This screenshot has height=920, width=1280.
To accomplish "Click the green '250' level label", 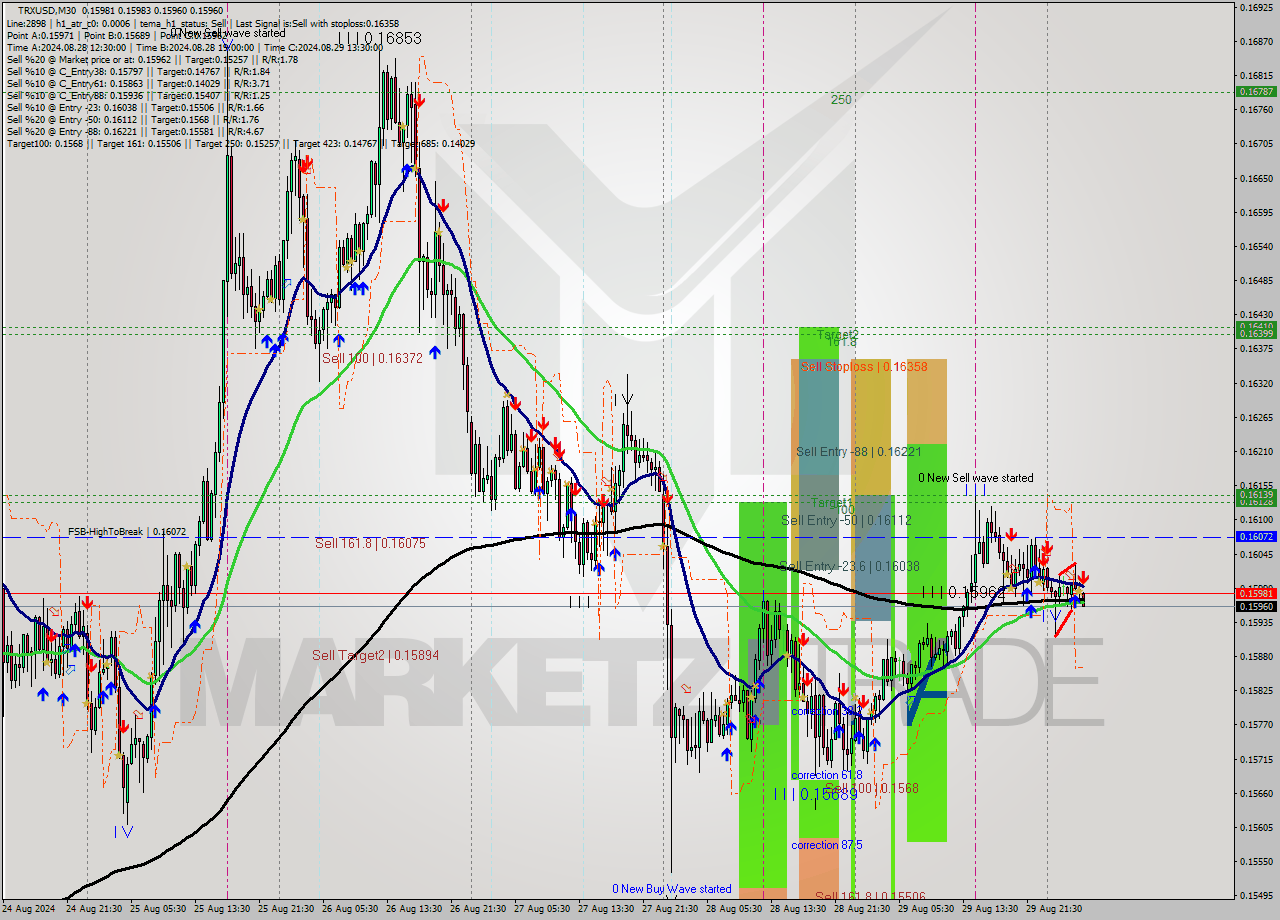I will (x=841, y=100).
